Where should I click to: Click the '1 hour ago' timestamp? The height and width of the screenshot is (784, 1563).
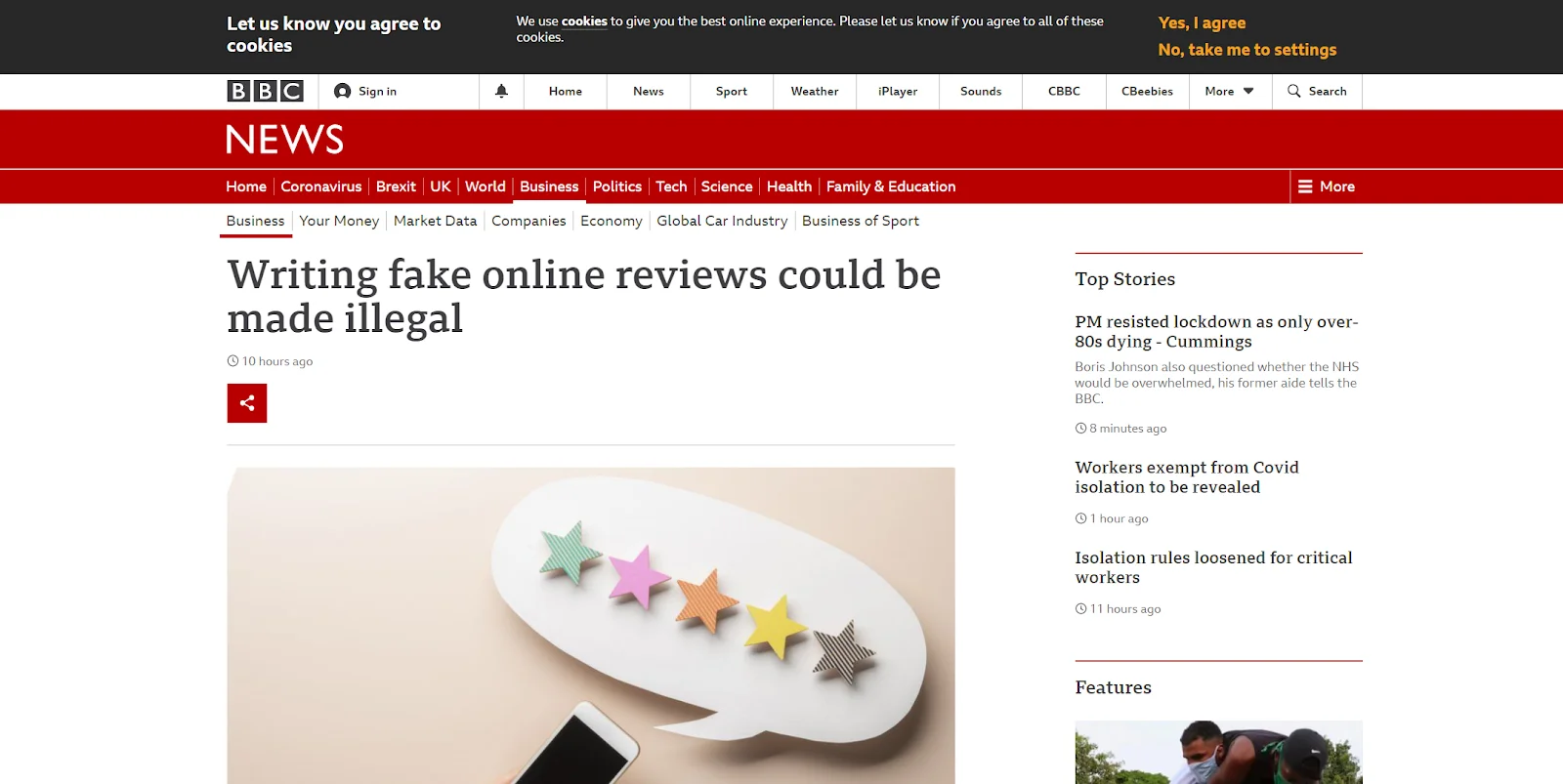pyautogui.click(x=1119, y=518)
